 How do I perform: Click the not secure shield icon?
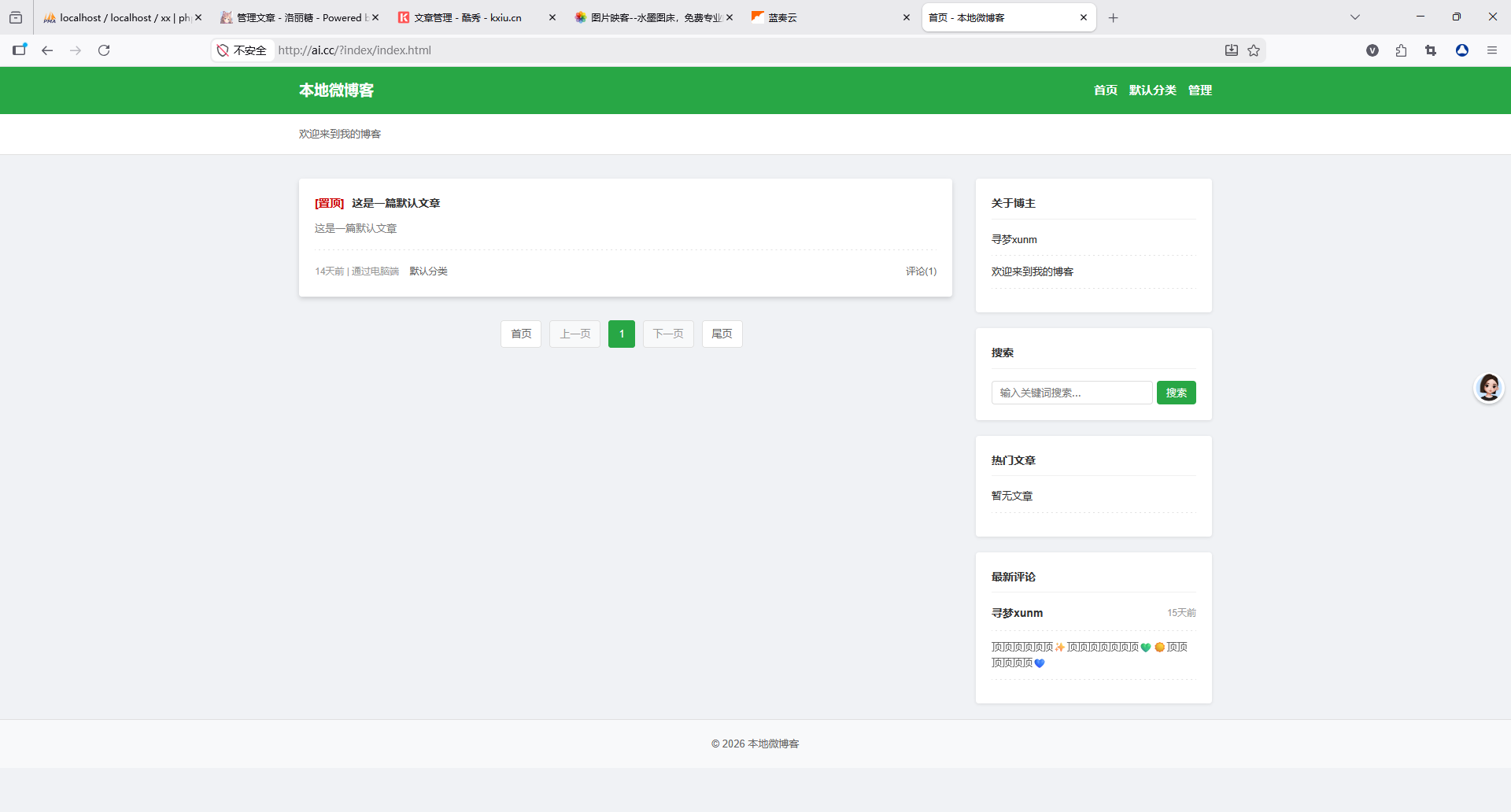(x=223, y=50)
